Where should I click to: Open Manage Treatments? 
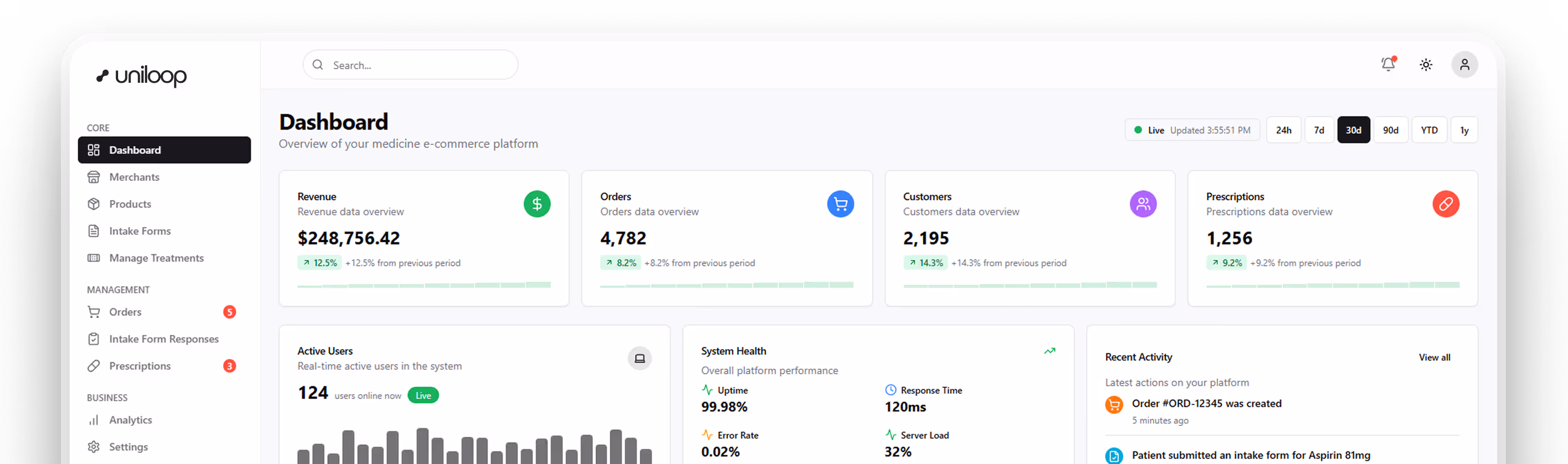pyautogui.click(x=164, y=258)
